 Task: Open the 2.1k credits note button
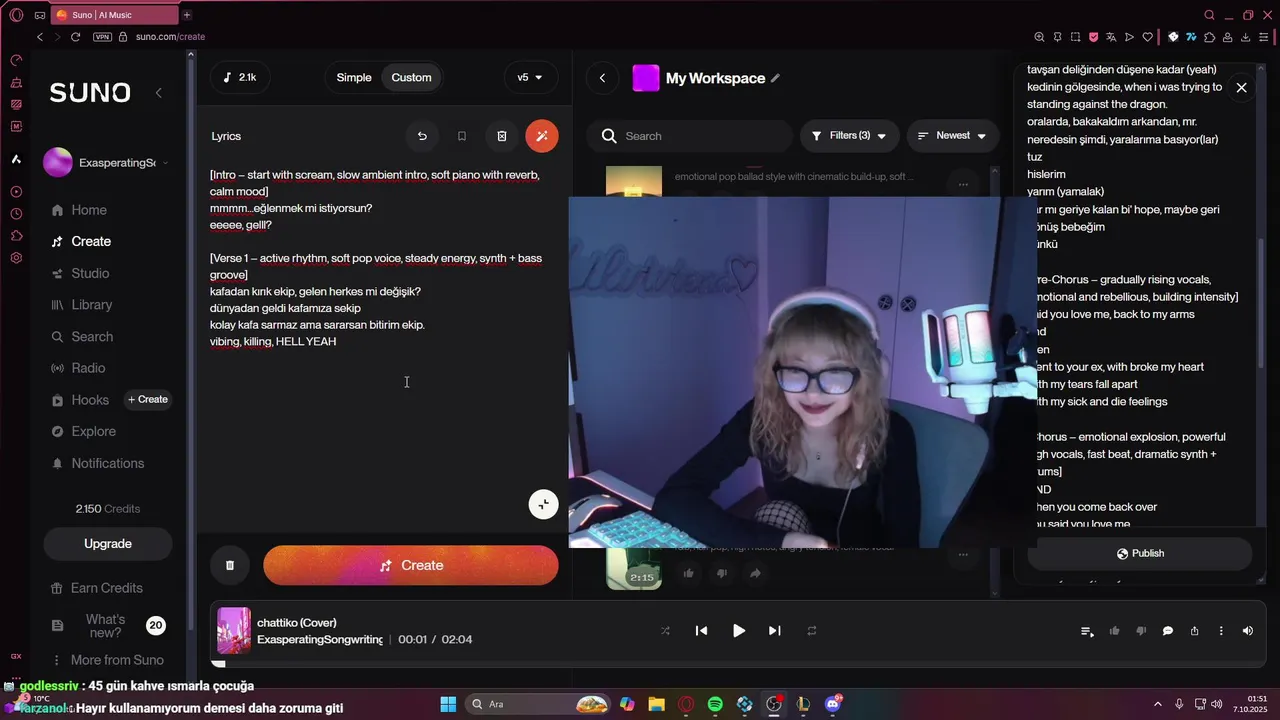coord(240,77)
